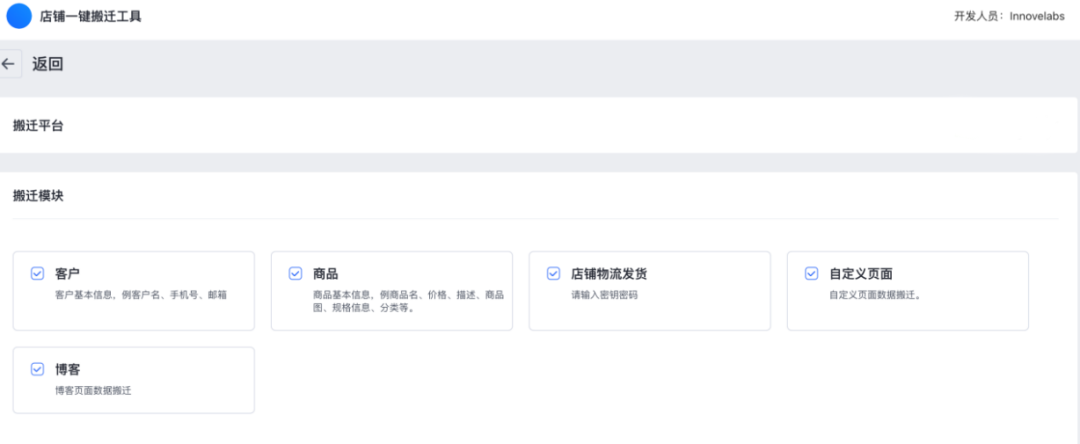Click the 店铺物流发货 card title

tap(609, 274)
